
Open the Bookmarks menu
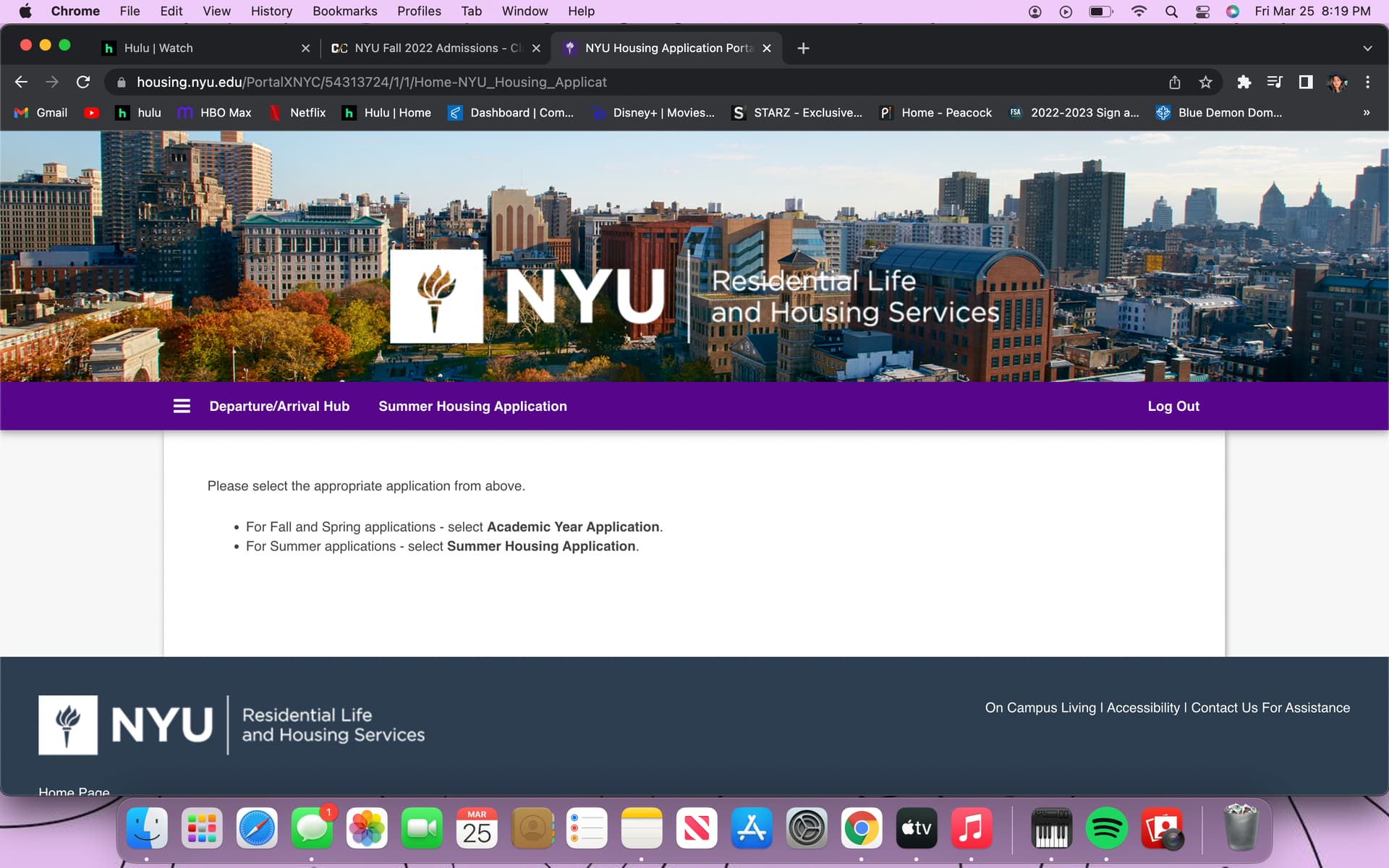[x=344, y=11]
